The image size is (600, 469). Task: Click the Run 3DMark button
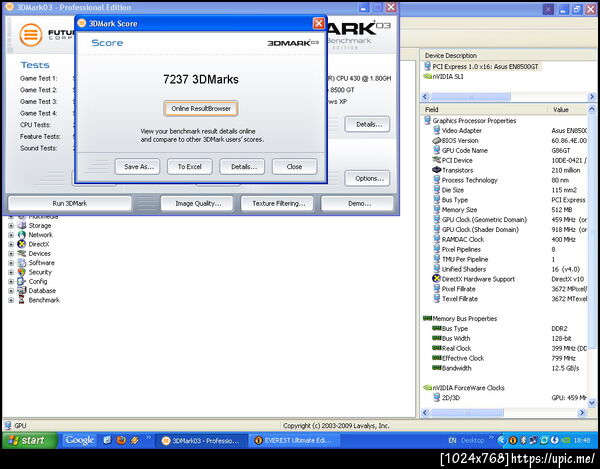[x=70, y=204]
